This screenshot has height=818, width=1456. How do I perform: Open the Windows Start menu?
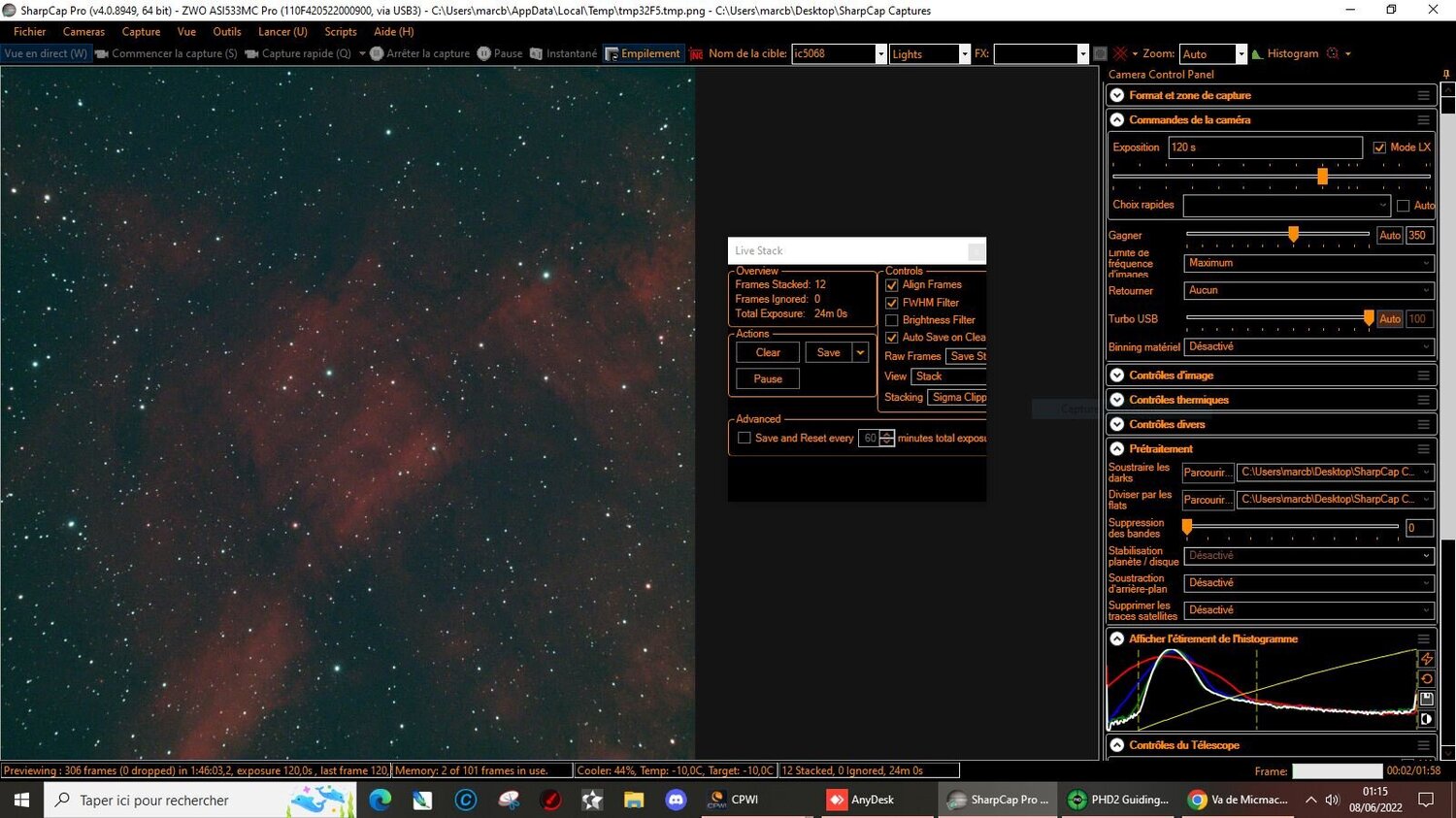coord(21,800)
